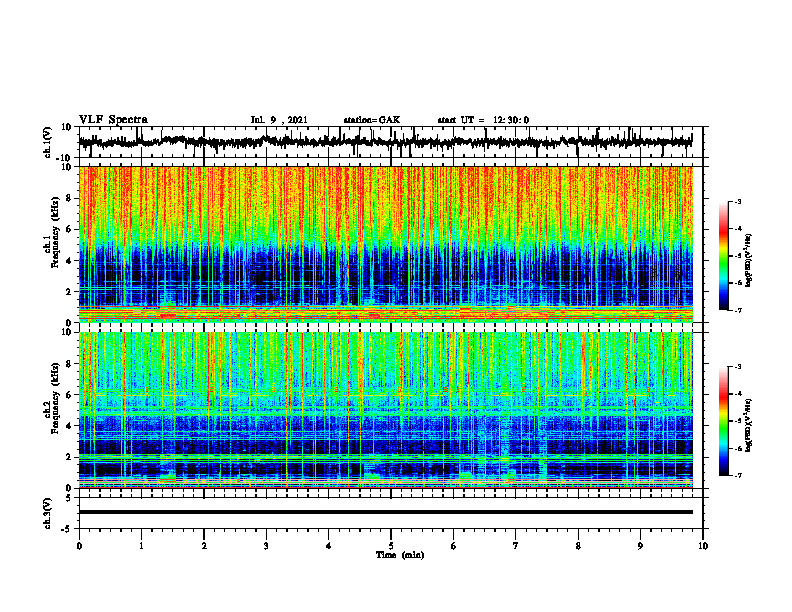Click the "Time (min)" axis label
Image resolution: width=792 pixels, height=612 pixels.
click(400, 555)
